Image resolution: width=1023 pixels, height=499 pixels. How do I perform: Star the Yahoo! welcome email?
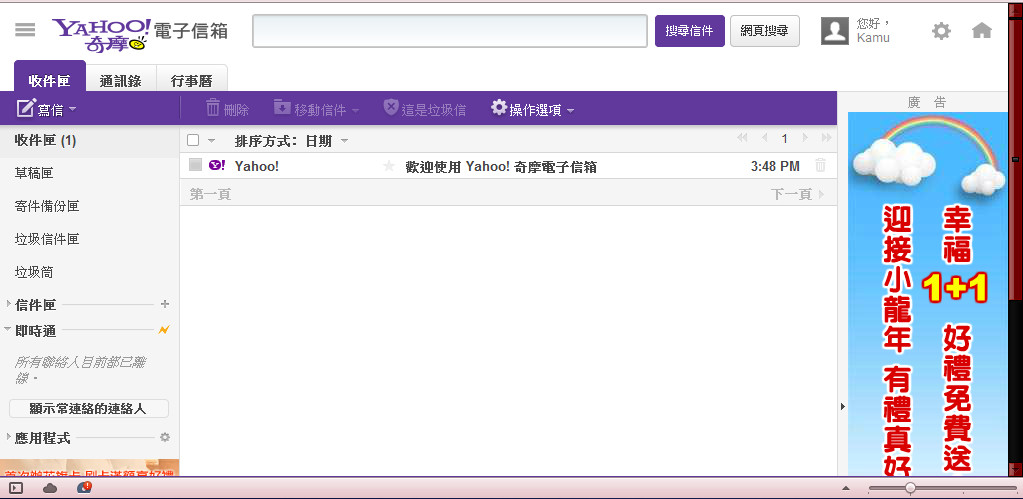[389, 166]
